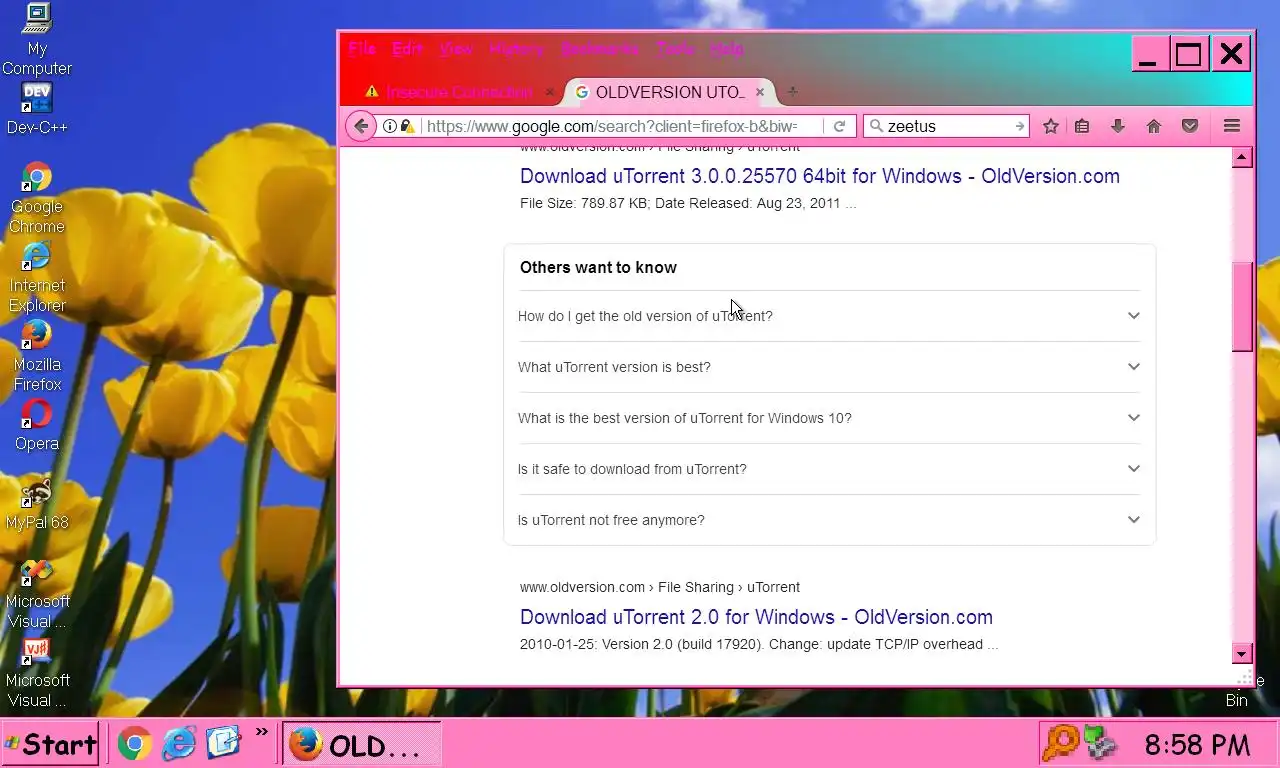Viewport: 1280px width, 768px height.
Task: Click the insecure padlock warning icon
Action: (407, 126)
